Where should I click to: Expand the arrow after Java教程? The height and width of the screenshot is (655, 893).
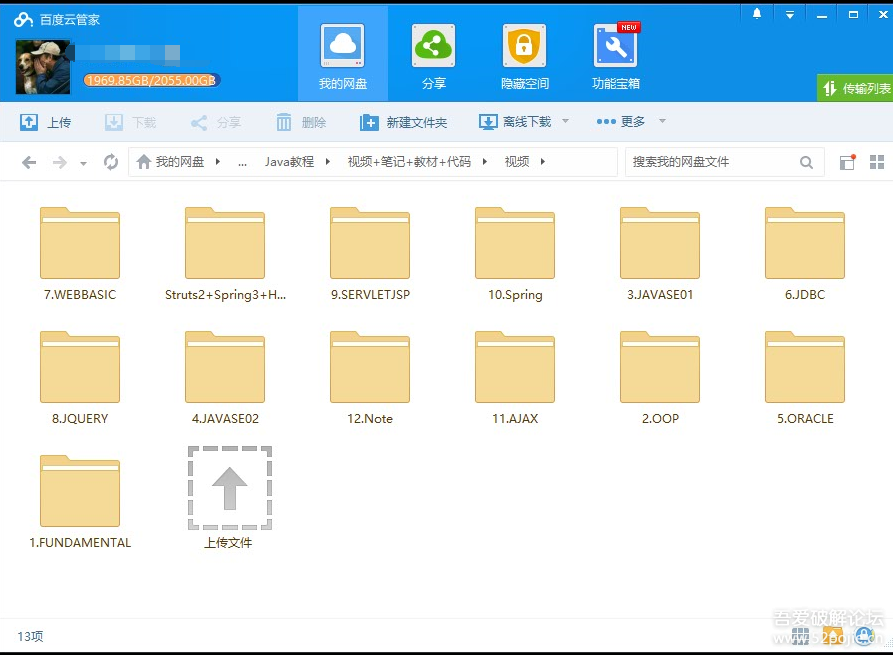pos(327,162)
